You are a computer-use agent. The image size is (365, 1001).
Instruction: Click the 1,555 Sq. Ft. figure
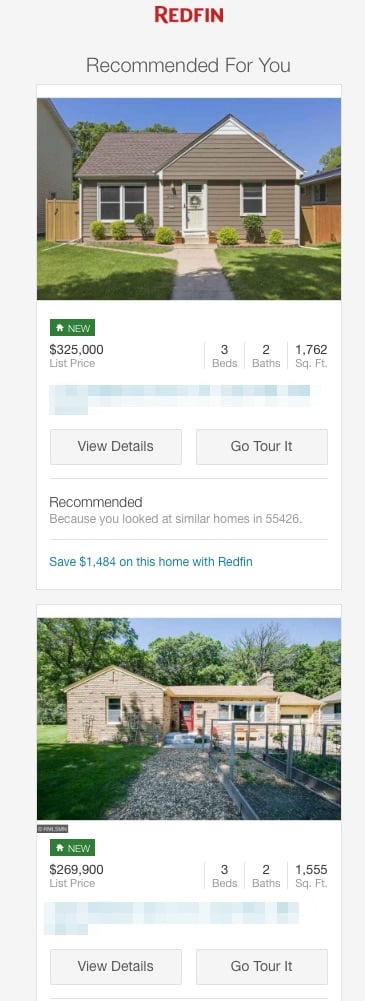[x=311, y=875]
